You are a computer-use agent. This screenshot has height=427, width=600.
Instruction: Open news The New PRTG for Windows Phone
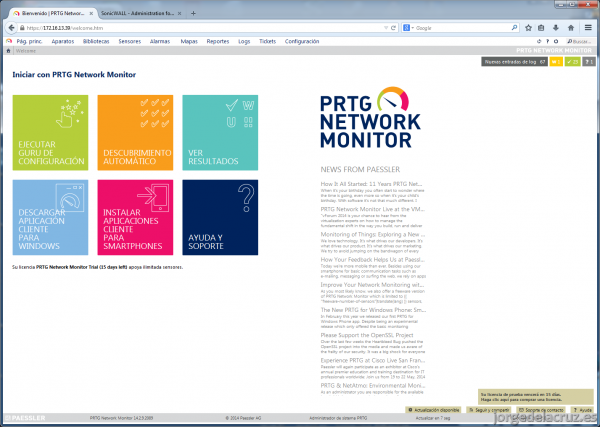(x=373, y=310)
